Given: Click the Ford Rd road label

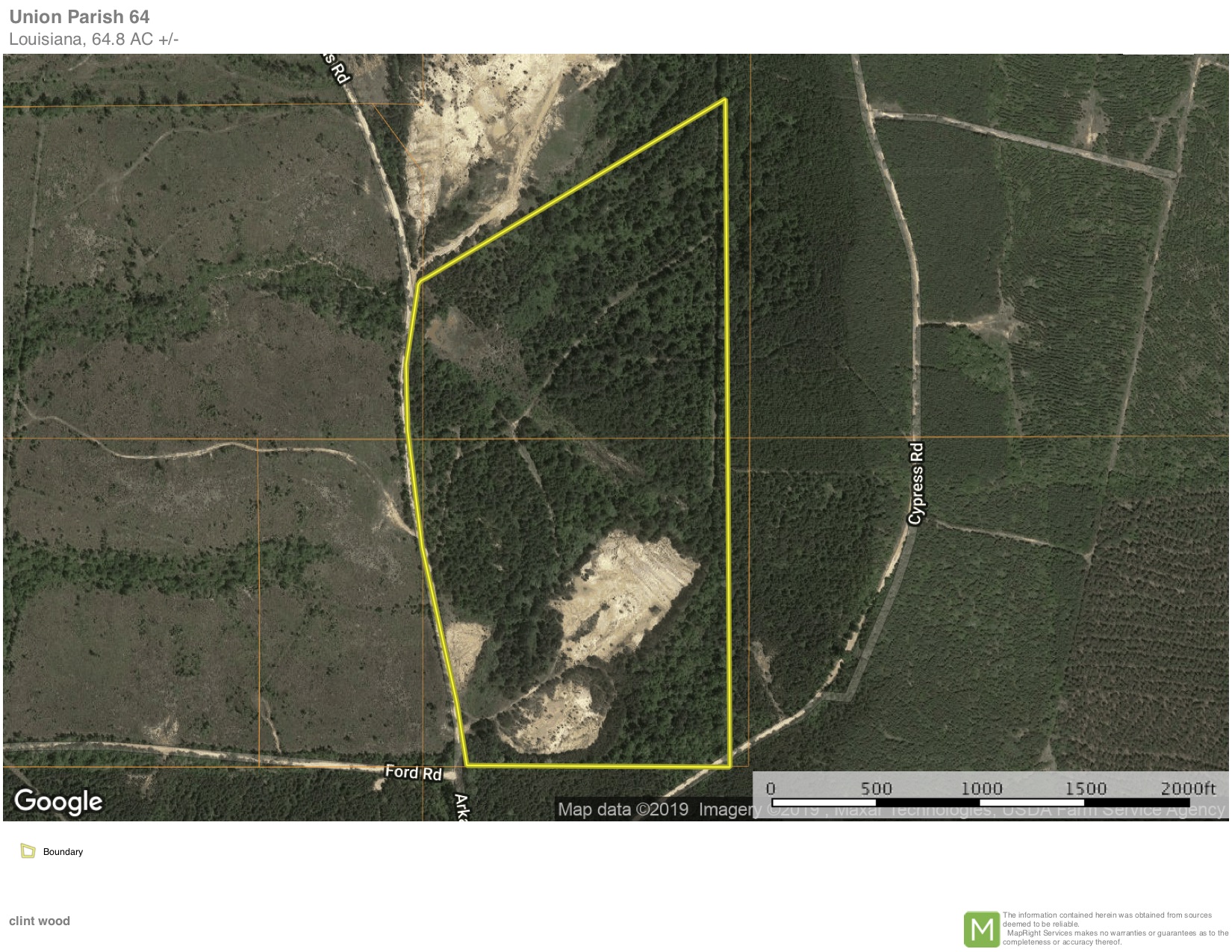Looking at the screenshot, I should tap(413, 772).
